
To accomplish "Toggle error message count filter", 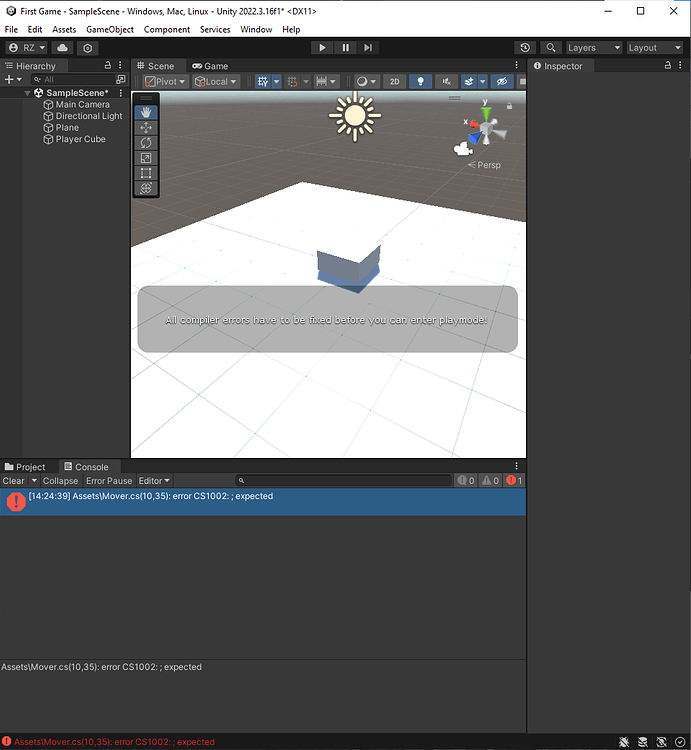I will tap(515, 481).
